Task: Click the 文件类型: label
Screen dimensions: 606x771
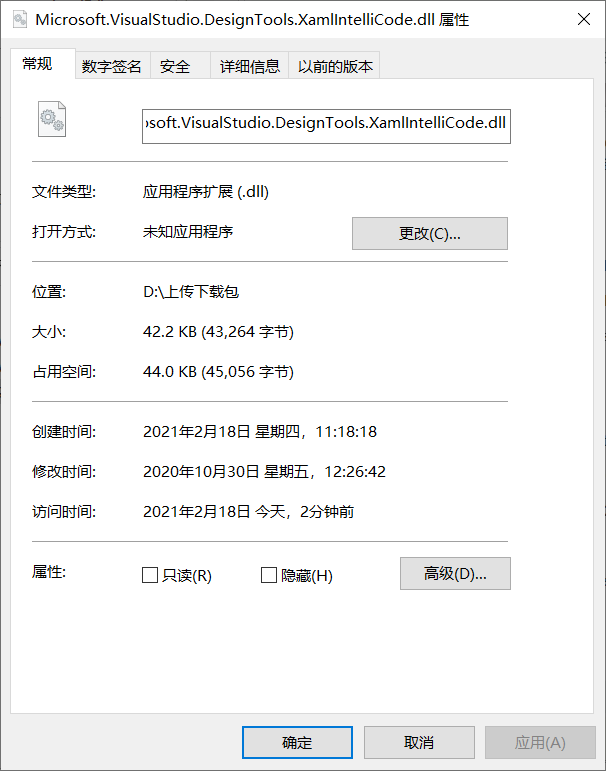Action: pos(64,192)
